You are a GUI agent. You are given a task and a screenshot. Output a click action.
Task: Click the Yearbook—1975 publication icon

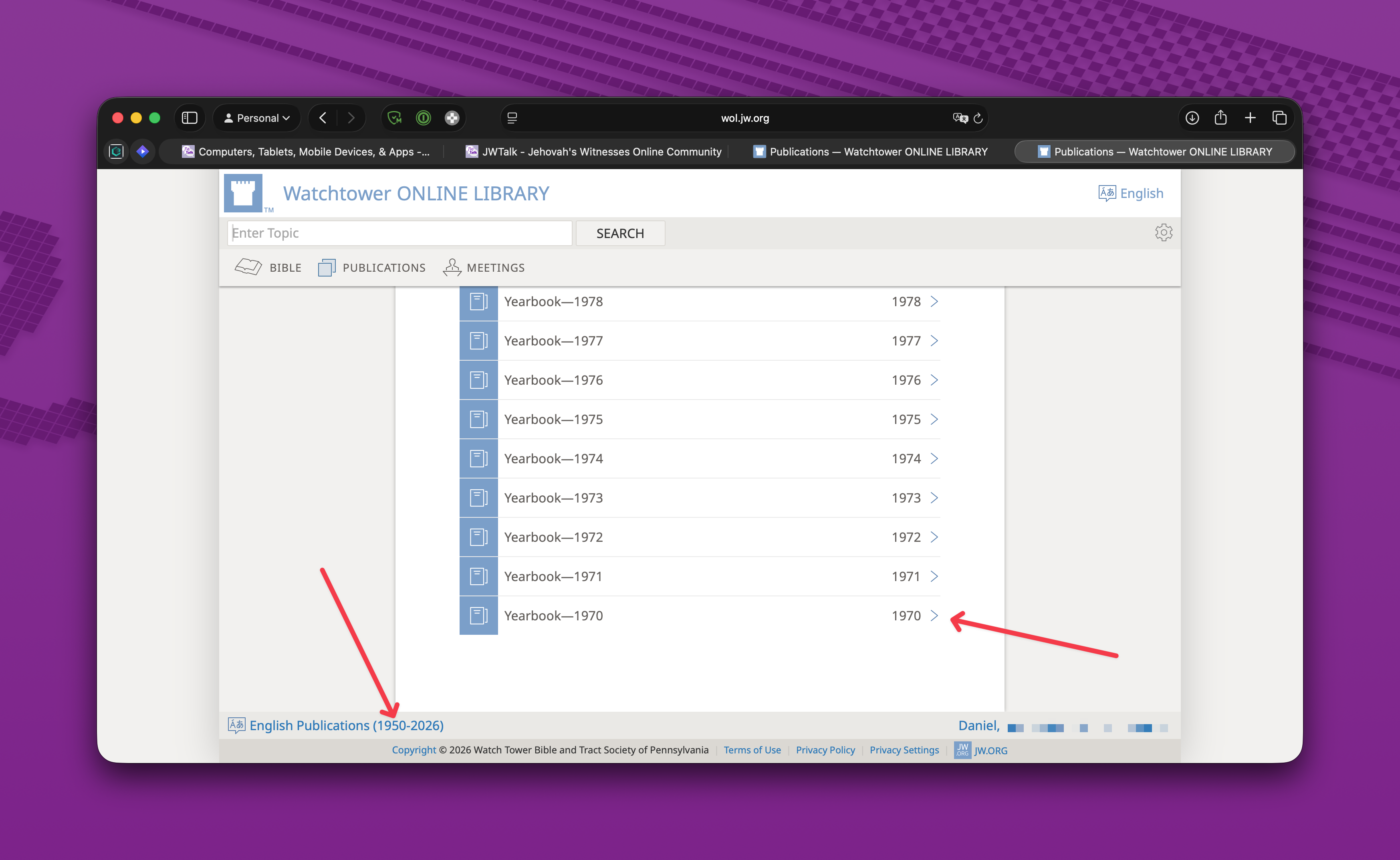point(478,419)
